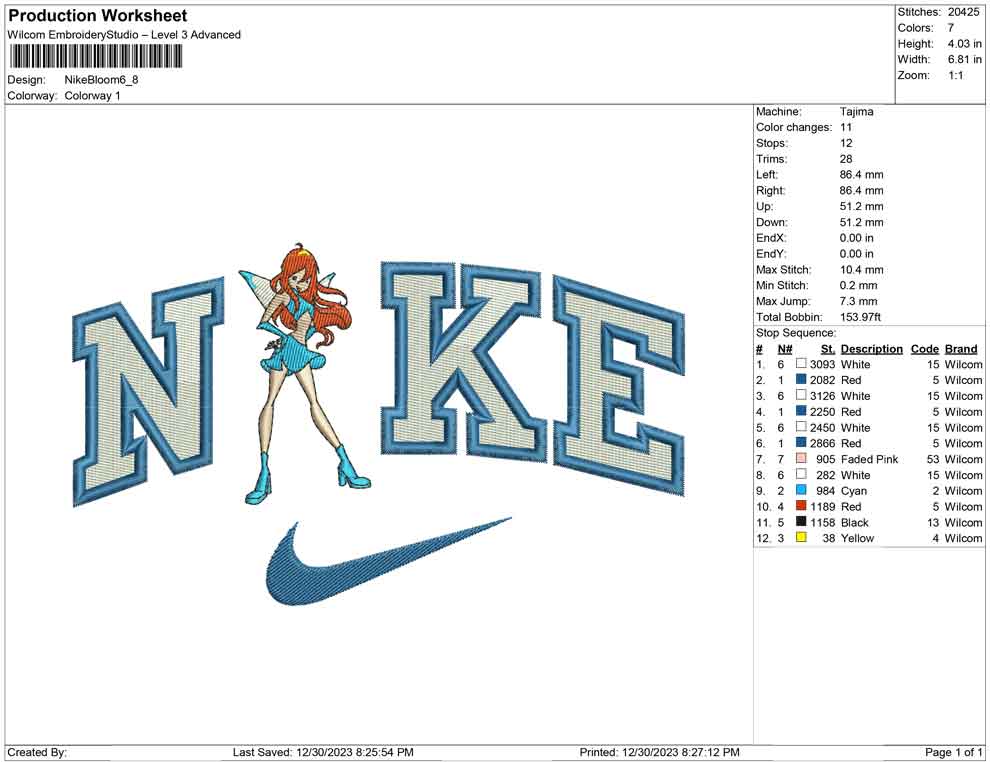Click the 'Last Saved' timestamp in footer

click(323, 752)
